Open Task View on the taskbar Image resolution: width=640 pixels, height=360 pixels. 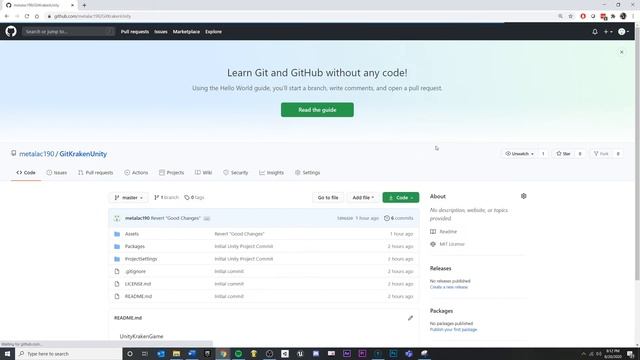[x=145, y=354]
